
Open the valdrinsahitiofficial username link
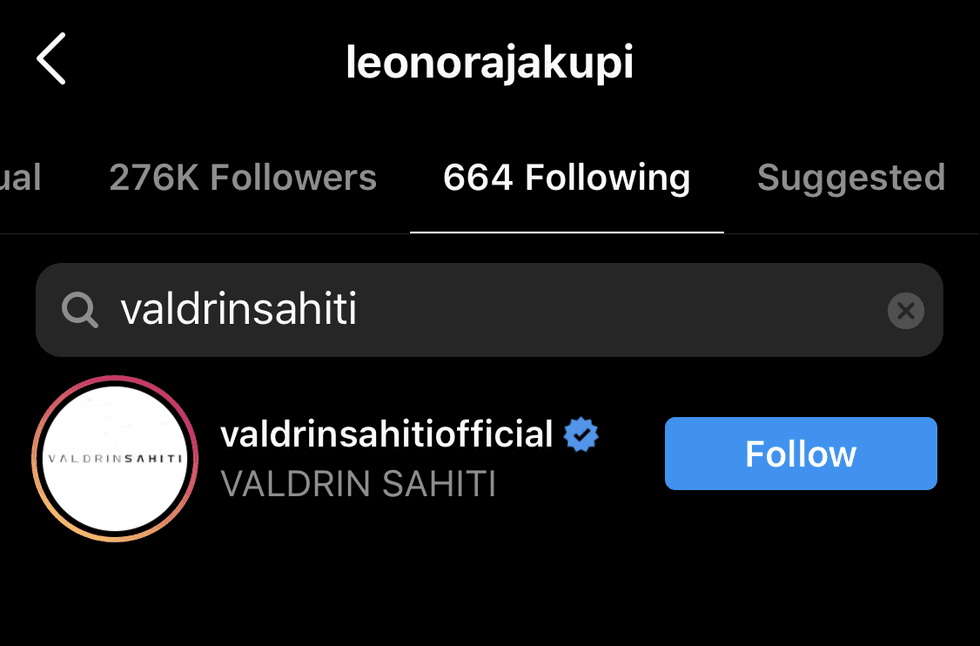coord(387,434)
